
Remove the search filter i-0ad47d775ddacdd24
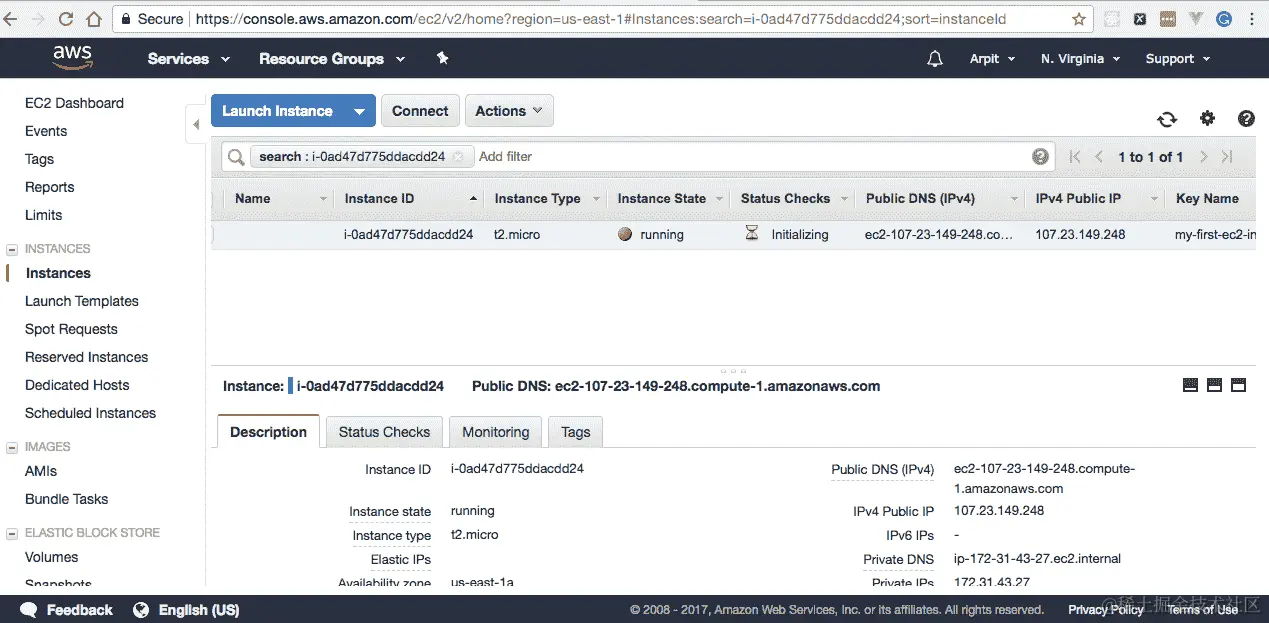point(457,157)
